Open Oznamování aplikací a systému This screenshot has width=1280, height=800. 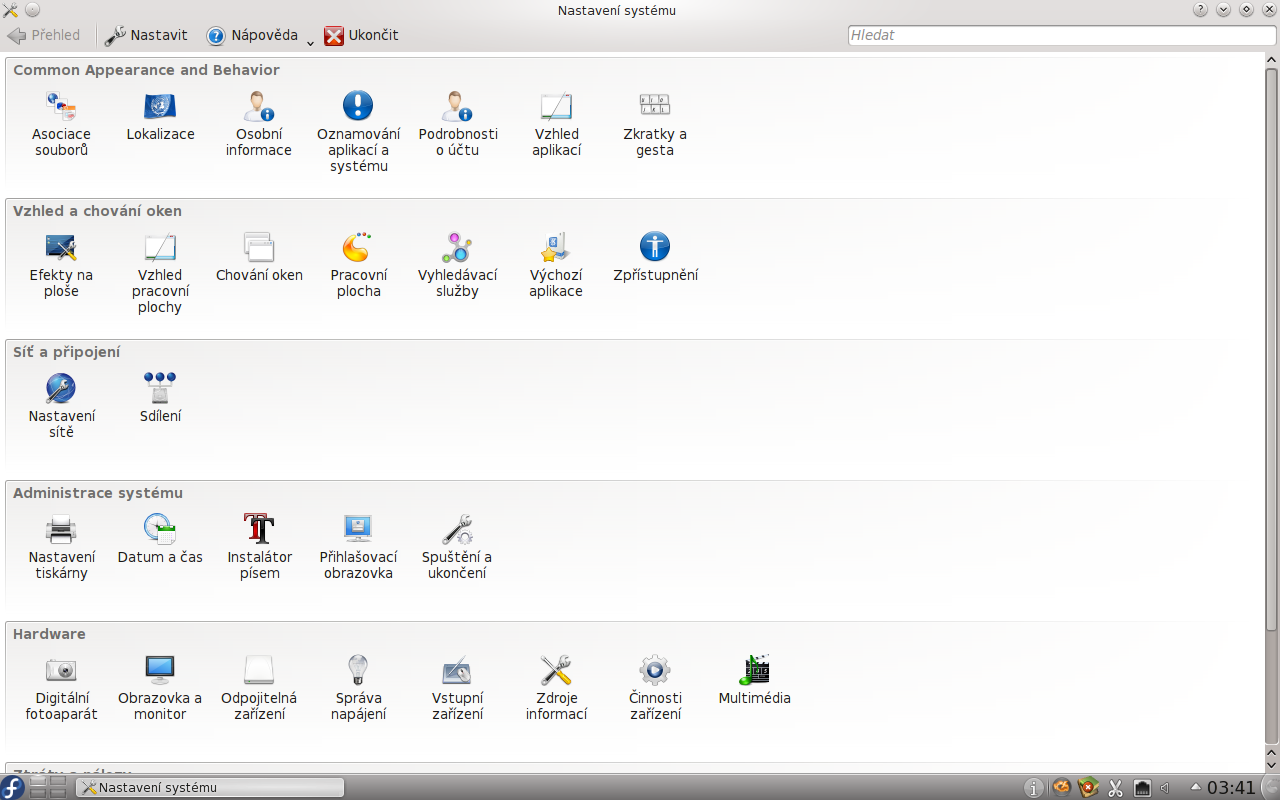click(x=358, y=132)
